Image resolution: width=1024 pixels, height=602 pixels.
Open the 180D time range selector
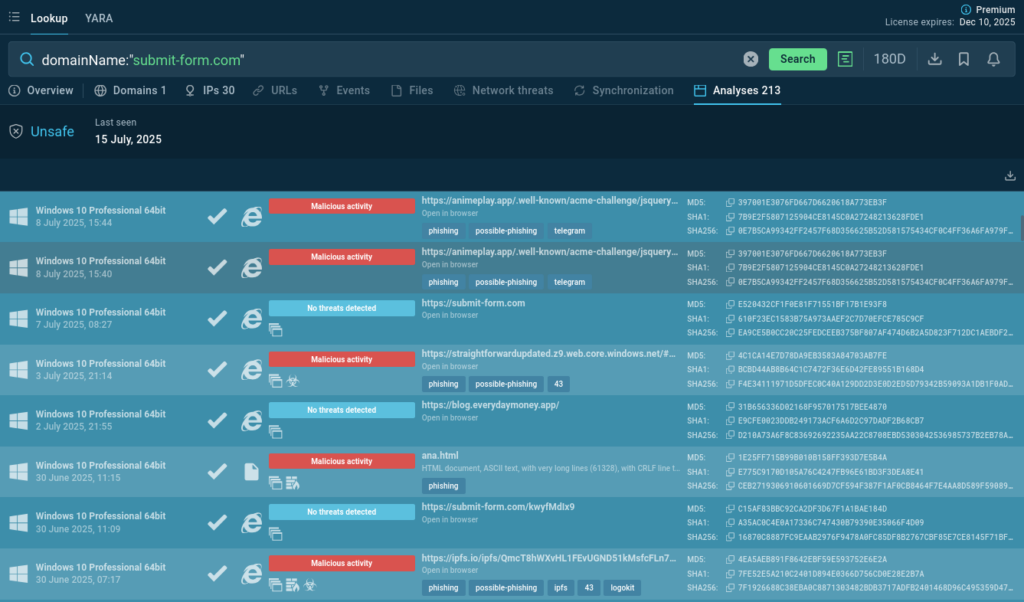pos(890,59)
